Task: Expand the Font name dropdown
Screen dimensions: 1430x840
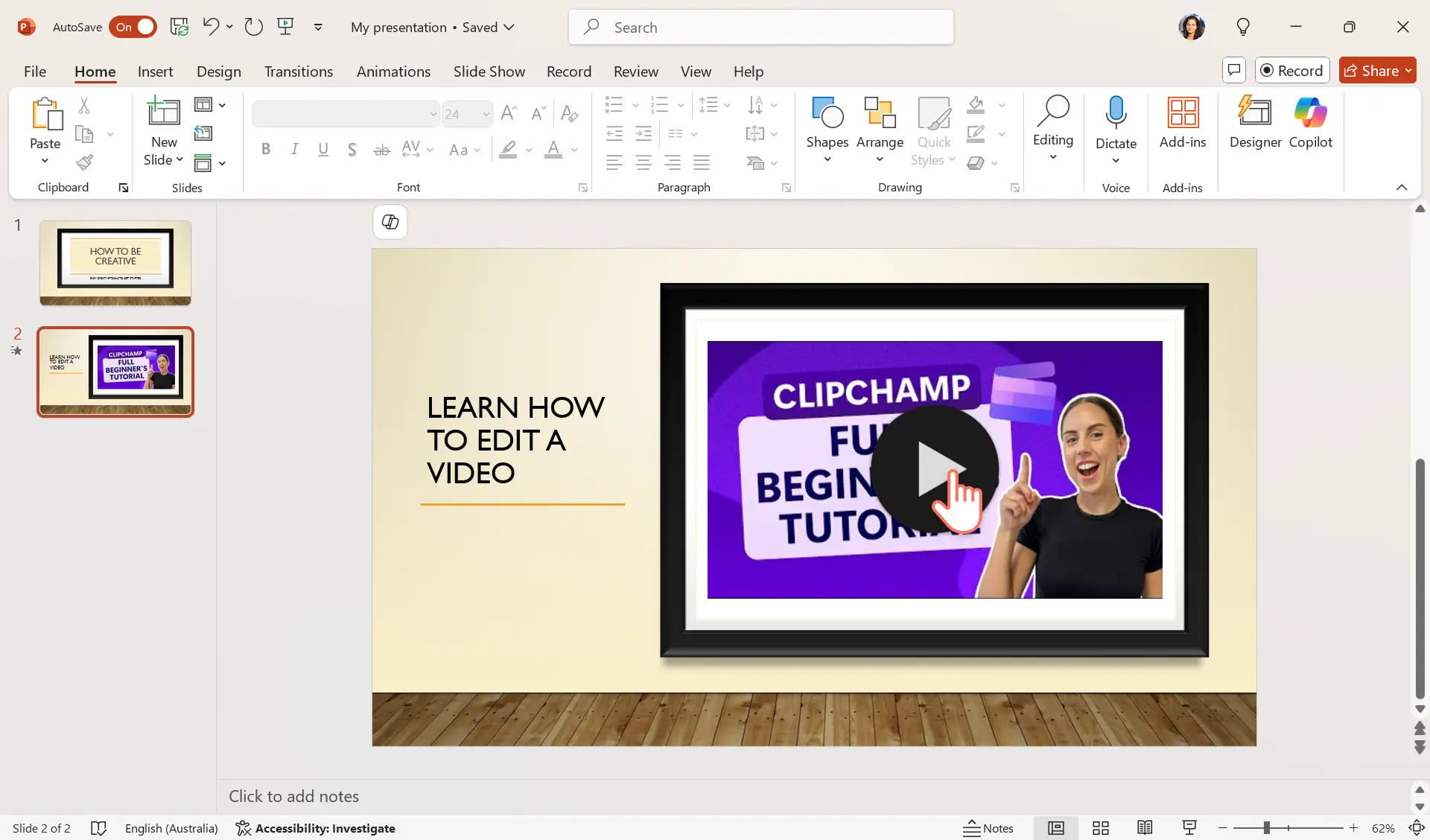Action: (x=431, y=112)
